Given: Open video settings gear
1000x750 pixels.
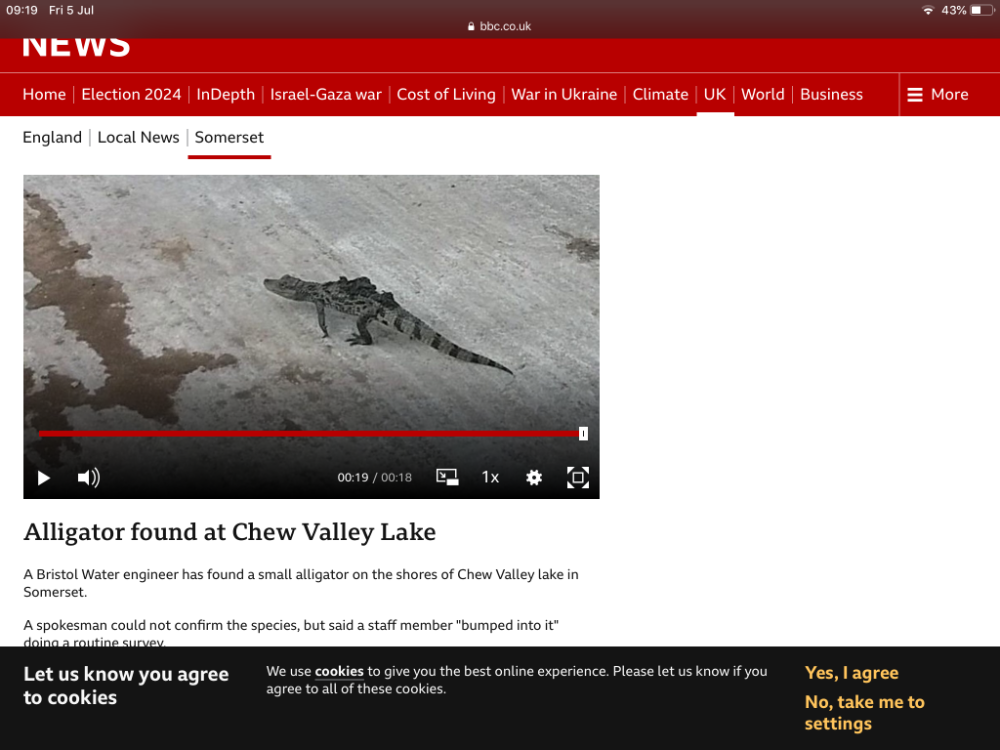Looking at the screenshot, I should tap(534, 477).
